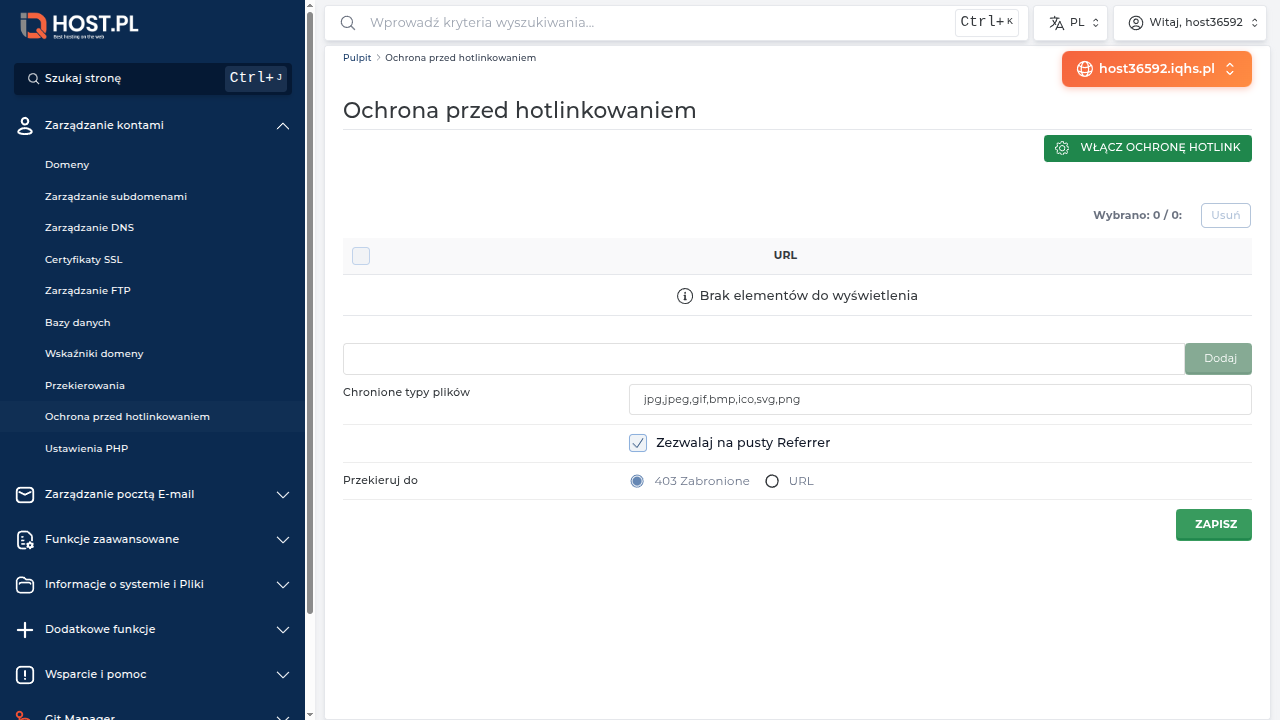Click the Dodaj button

pos(1219,359)
